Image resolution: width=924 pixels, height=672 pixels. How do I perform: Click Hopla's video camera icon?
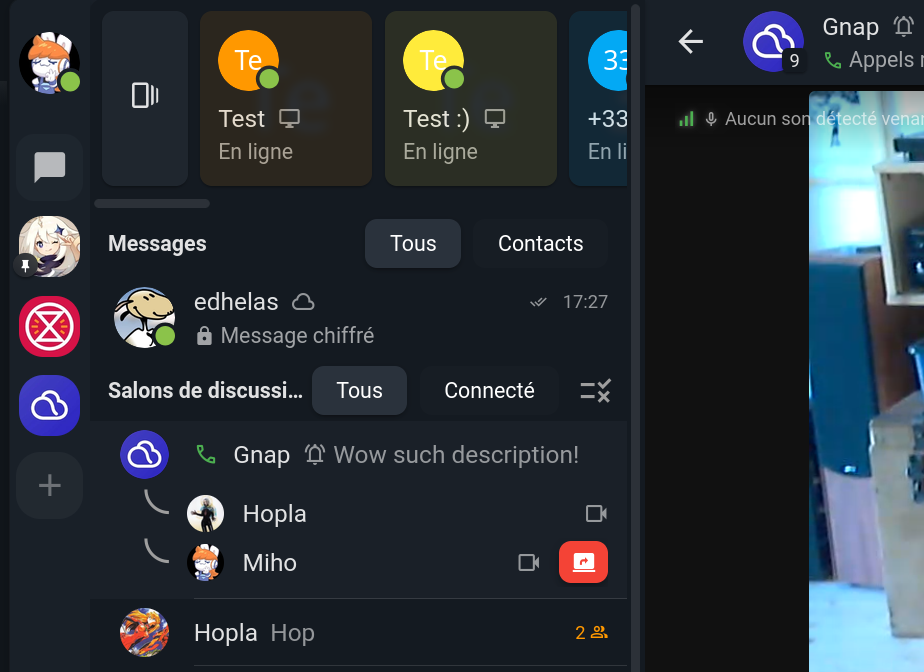[596, 513]
